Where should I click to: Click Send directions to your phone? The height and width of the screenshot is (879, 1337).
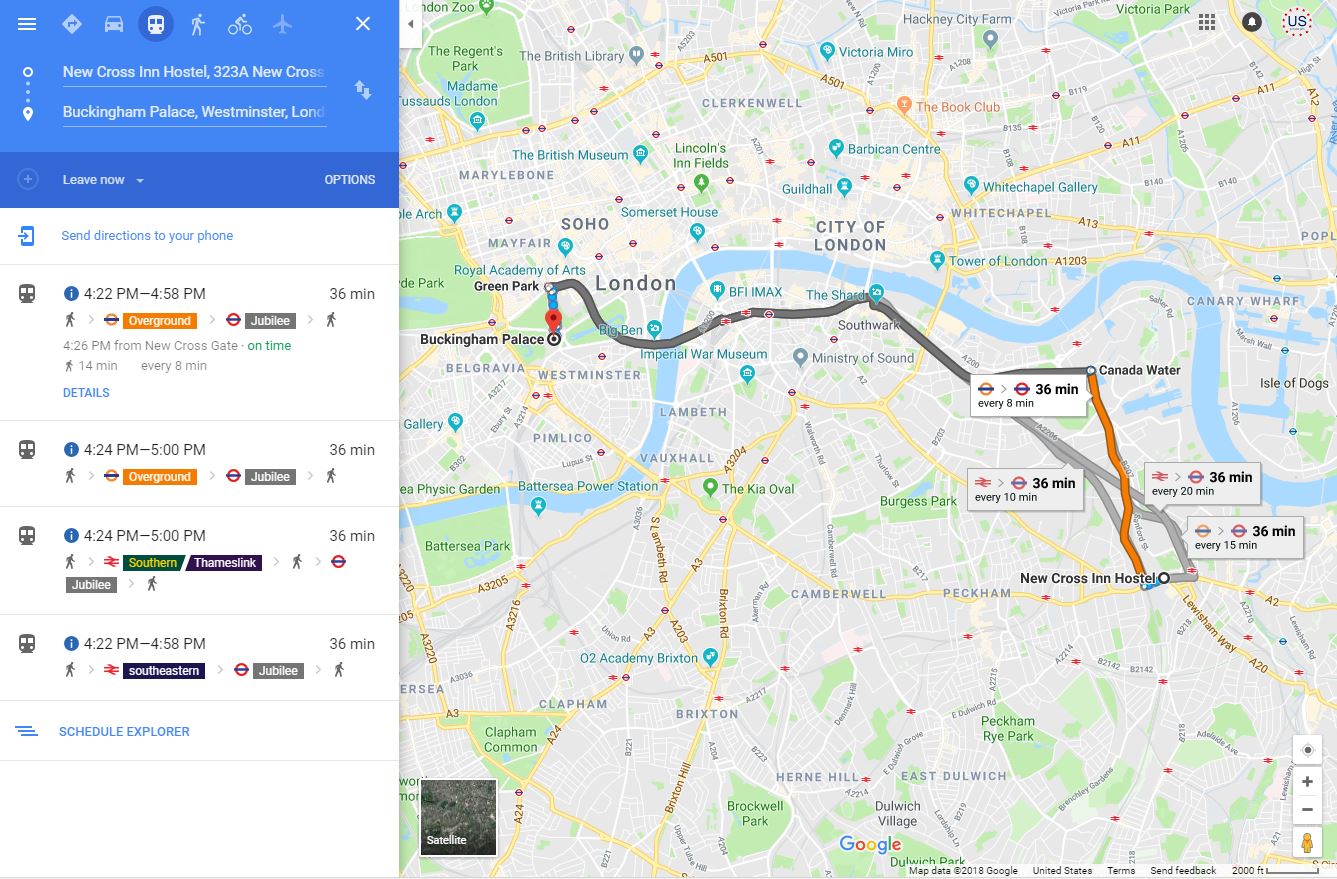coord(147,236)
